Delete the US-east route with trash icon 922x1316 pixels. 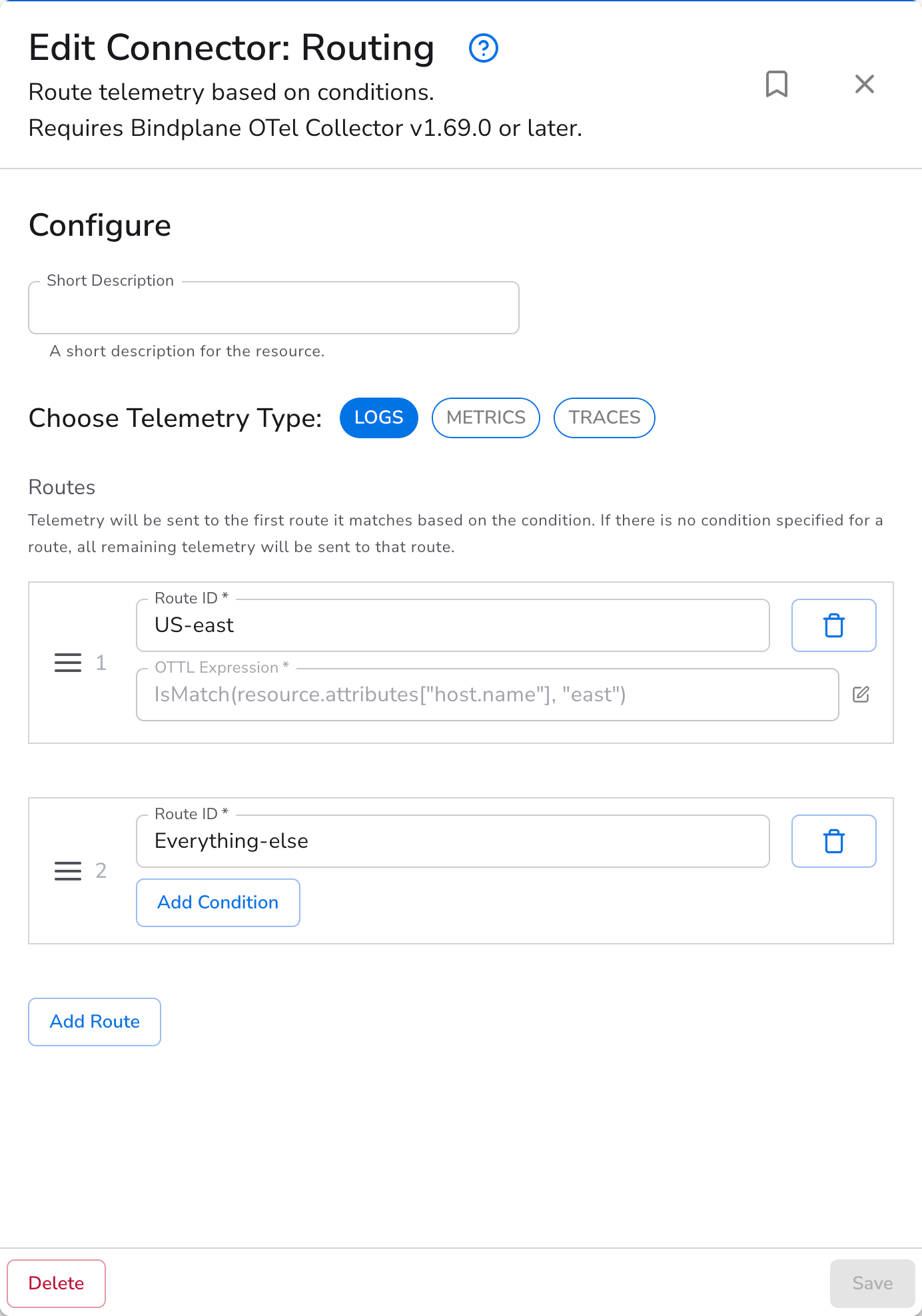833,625
